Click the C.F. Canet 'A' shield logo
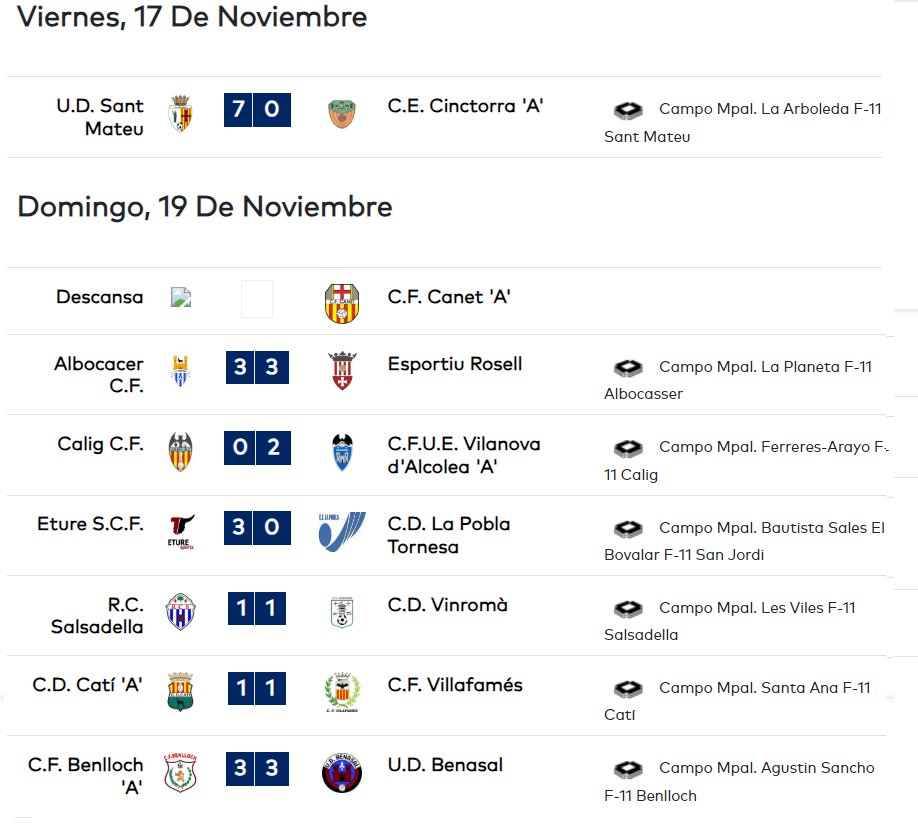 click(x=342, y=303)
